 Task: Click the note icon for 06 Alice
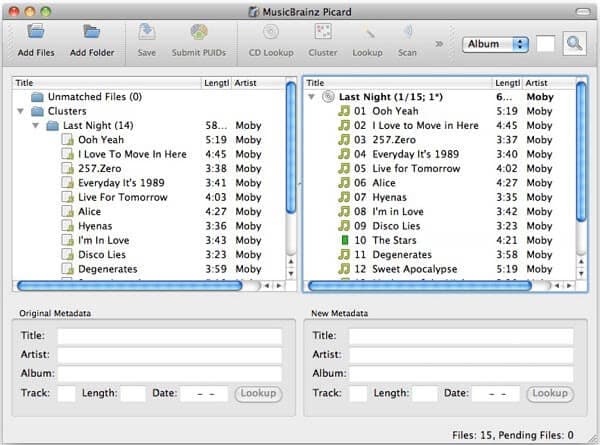point(344,183)
